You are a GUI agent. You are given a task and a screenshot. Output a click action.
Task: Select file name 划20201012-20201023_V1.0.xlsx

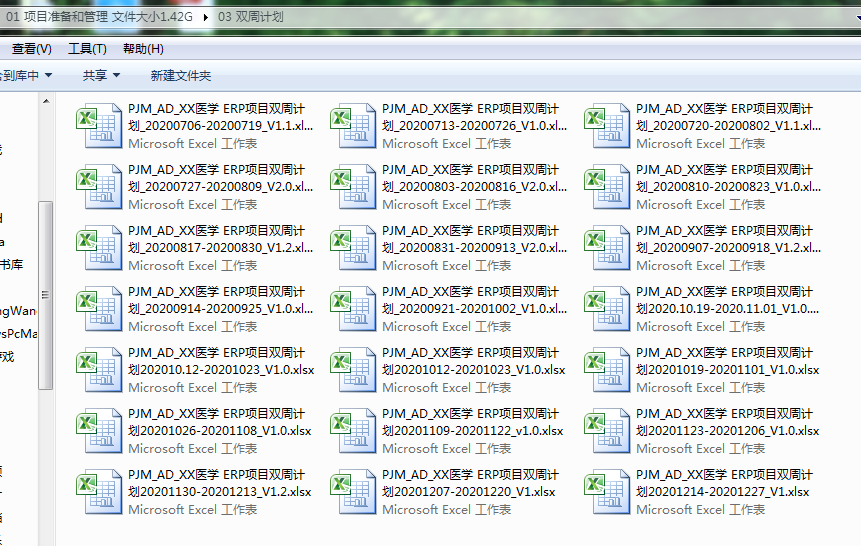tap(473, 370)
